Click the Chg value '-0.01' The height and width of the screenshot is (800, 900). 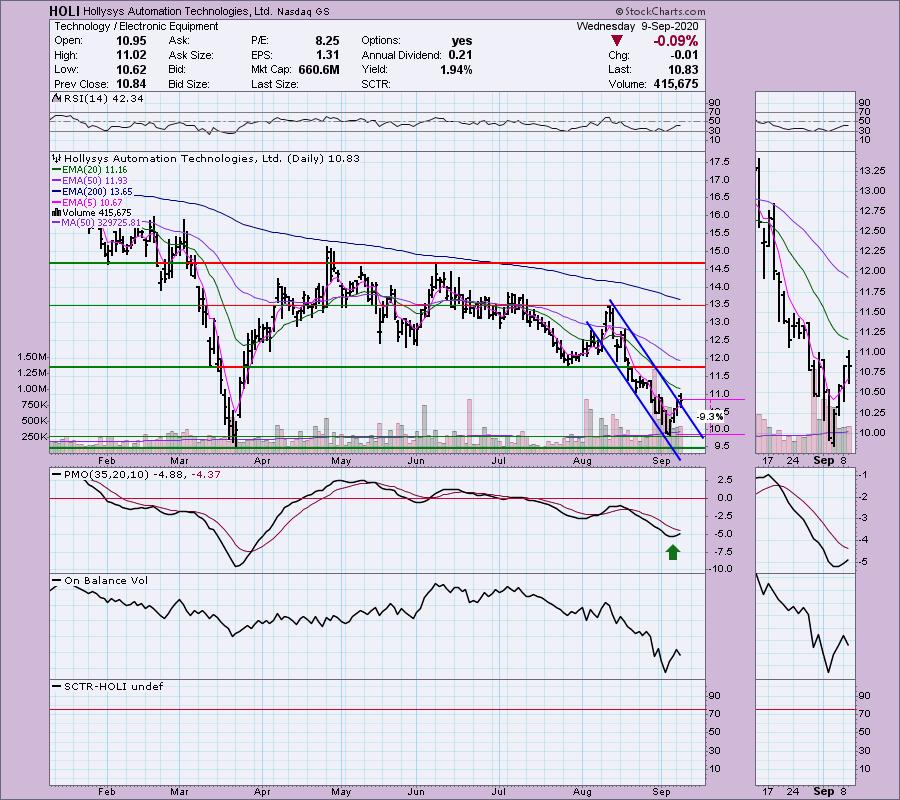pyautogui.click(x=684, y=55)
